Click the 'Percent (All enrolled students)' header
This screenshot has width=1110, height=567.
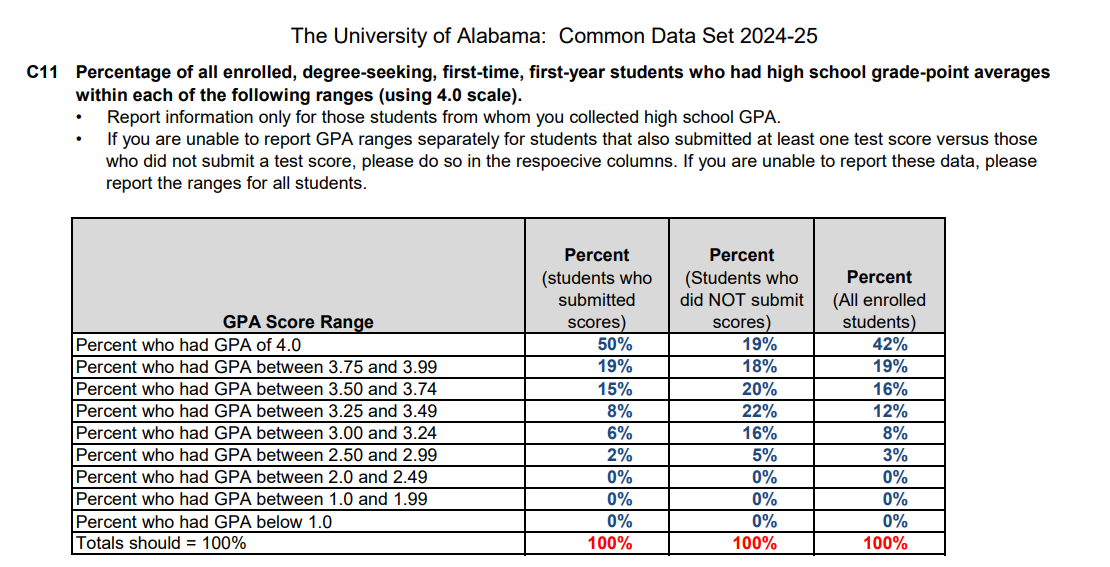pos(879,299)
